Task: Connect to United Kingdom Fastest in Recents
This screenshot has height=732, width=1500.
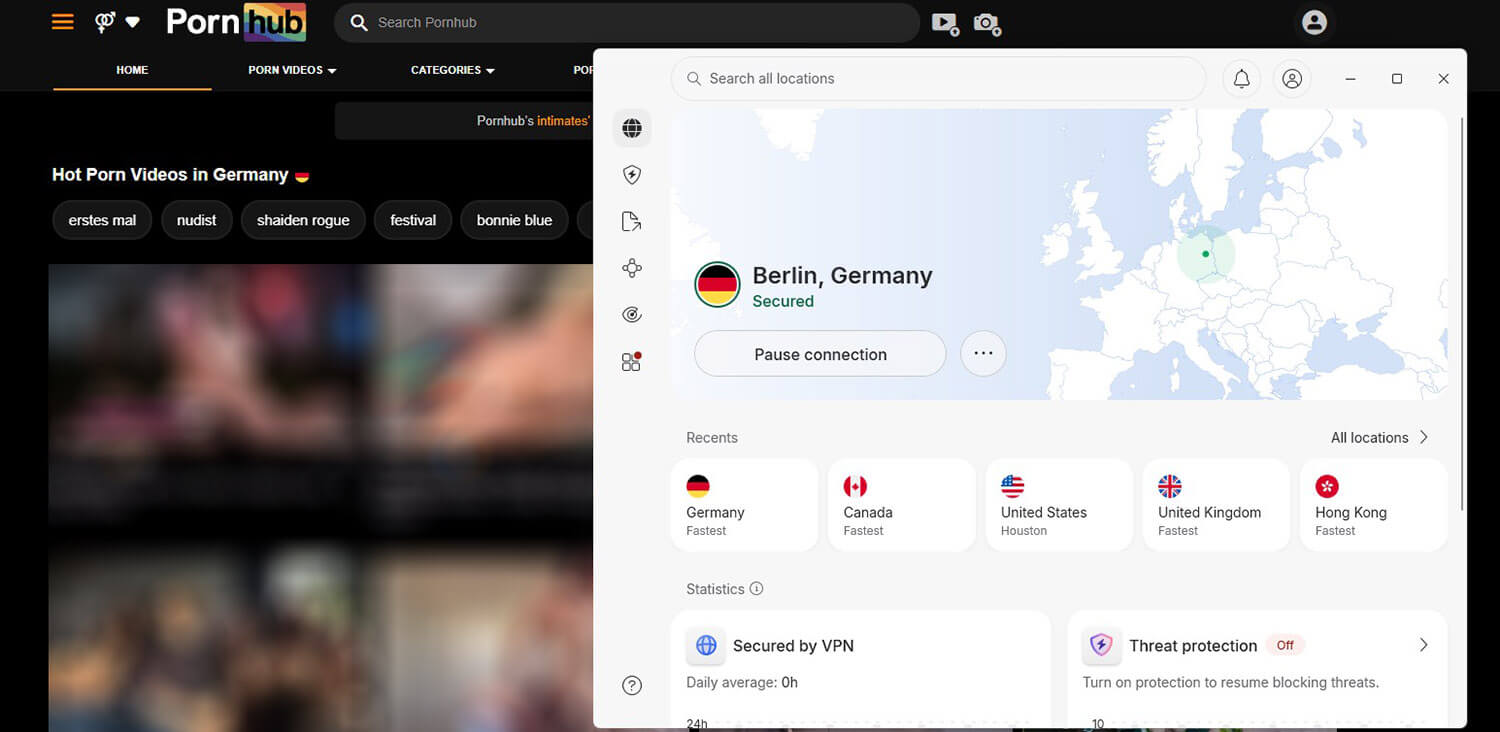Action: (1216, 505)
